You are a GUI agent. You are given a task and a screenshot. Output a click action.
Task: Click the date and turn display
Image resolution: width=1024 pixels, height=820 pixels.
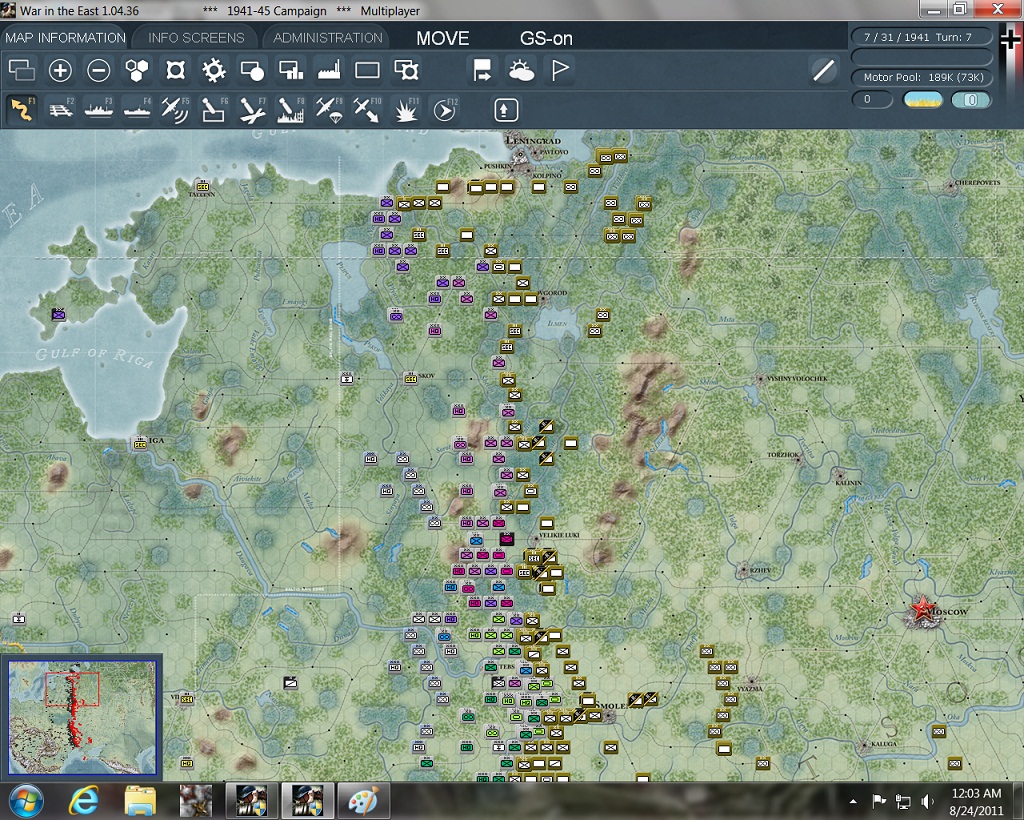(x=921, y=37)
